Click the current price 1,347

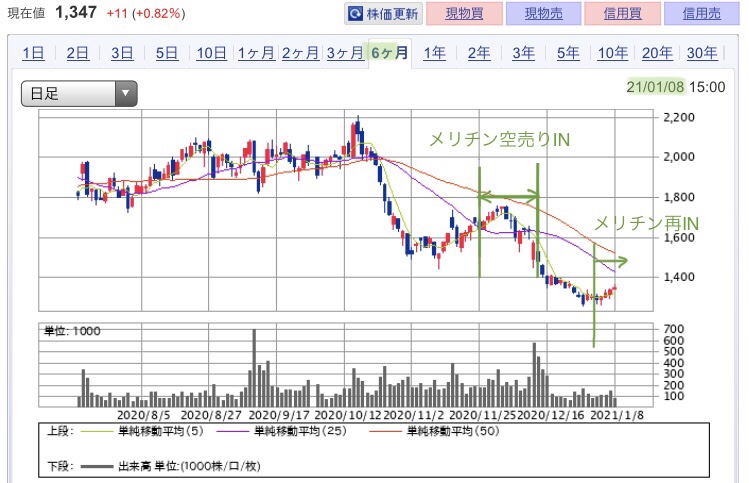tap(76, 12)
